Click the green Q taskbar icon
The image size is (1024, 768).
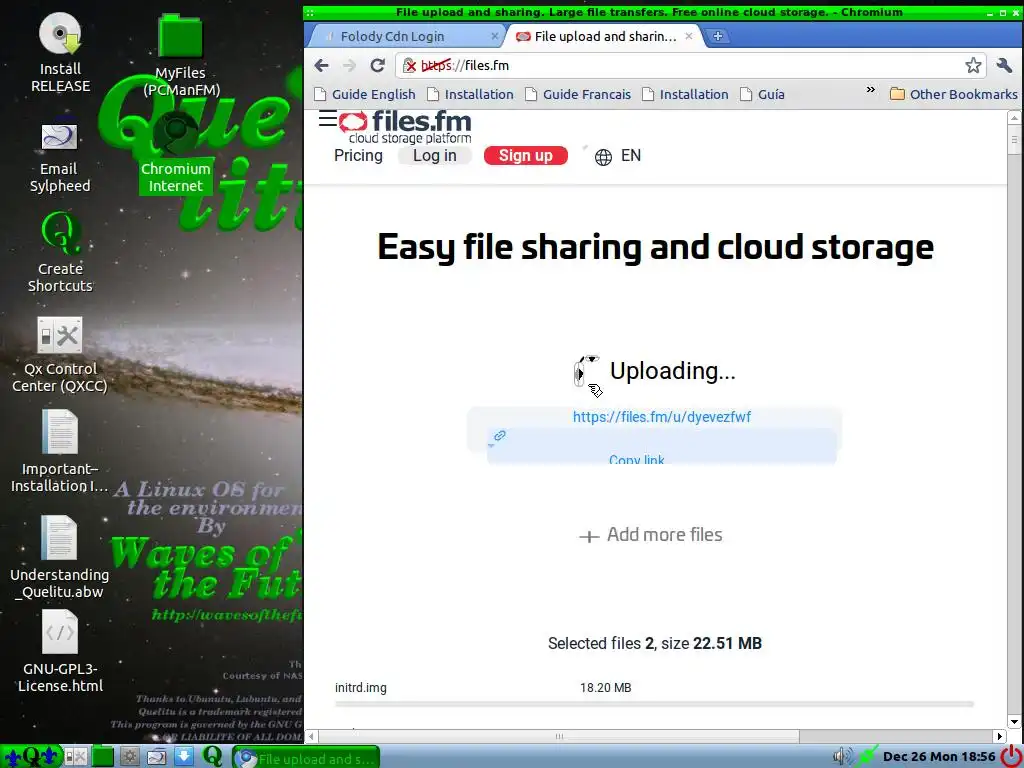point(212,756)
